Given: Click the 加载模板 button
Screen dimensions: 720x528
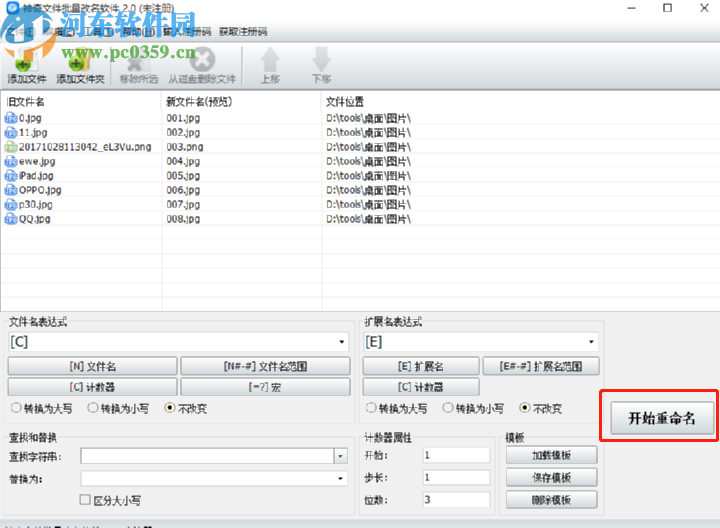Looking at the screenshot, I should (x=551, y=455).
